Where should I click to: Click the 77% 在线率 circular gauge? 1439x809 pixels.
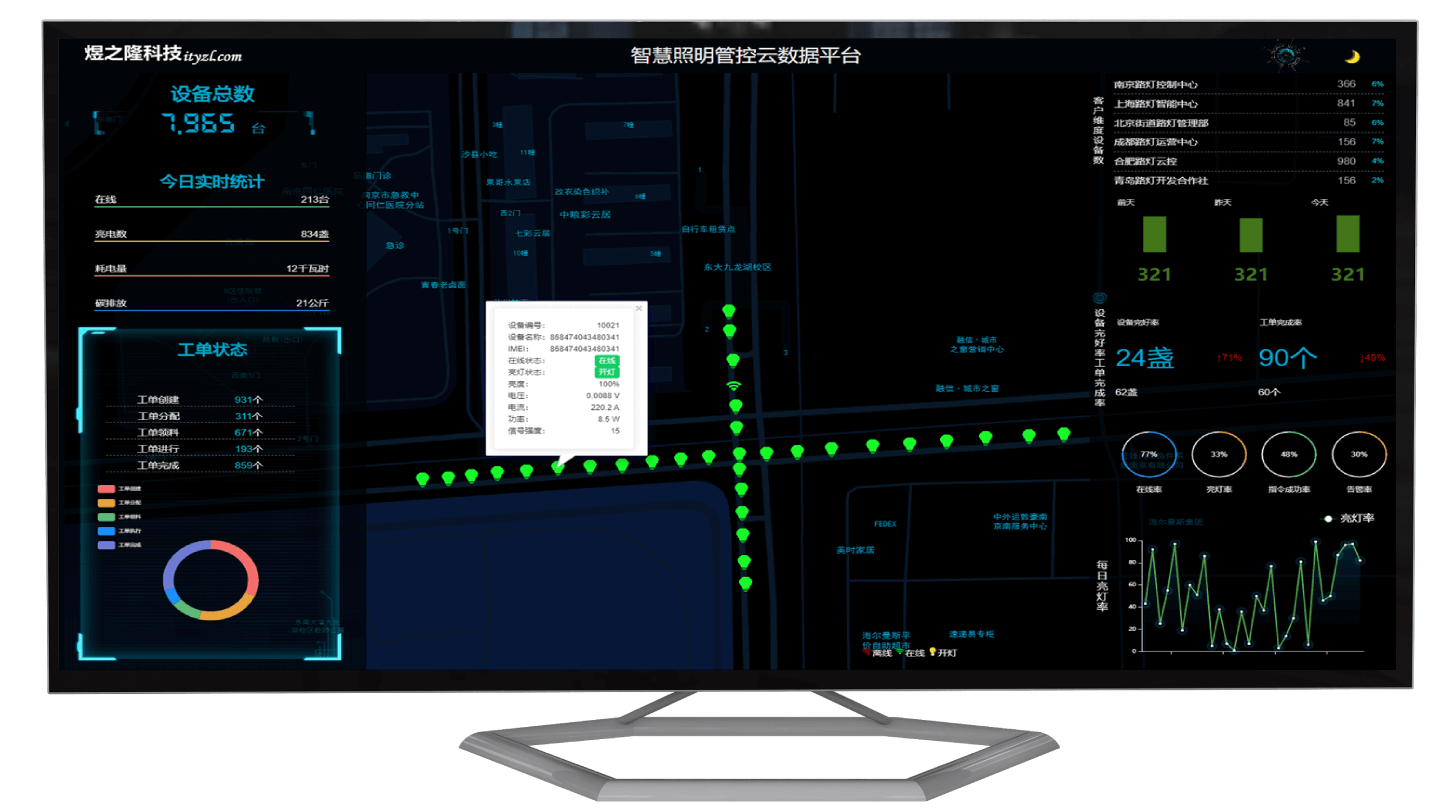coord(1149,455)
